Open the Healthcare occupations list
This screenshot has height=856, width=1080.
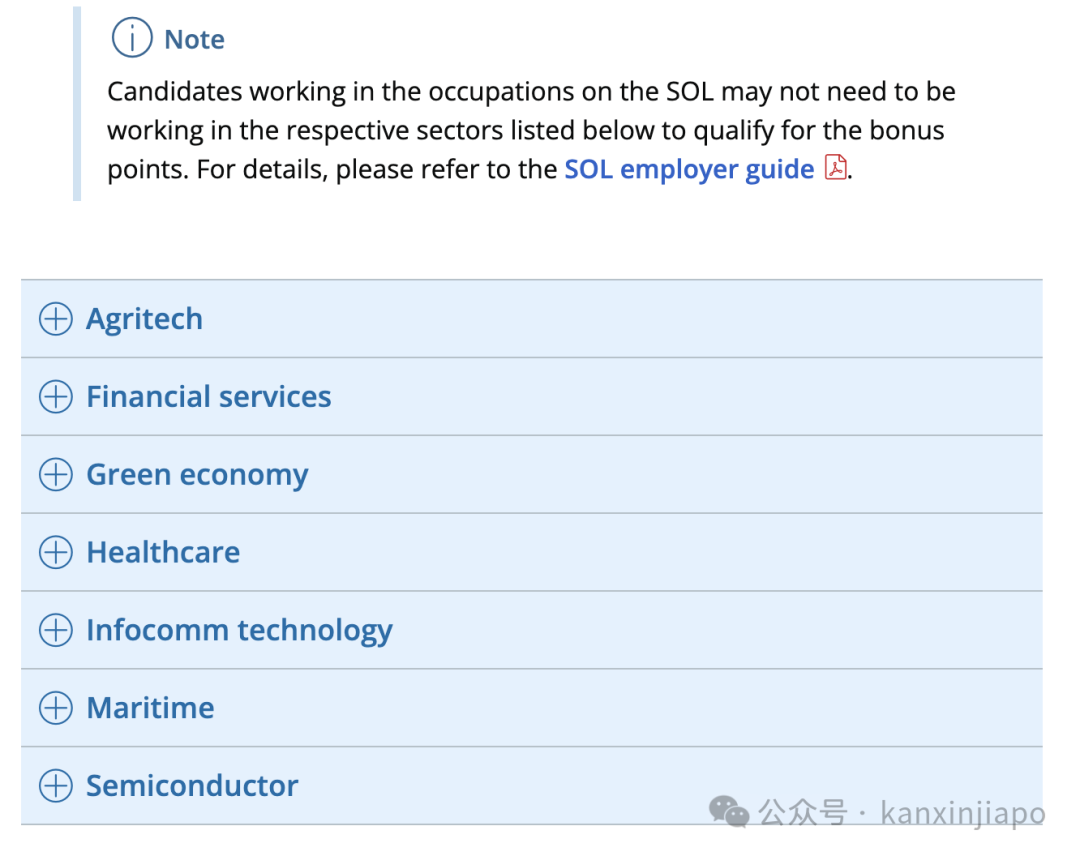(x=532, y=552)
